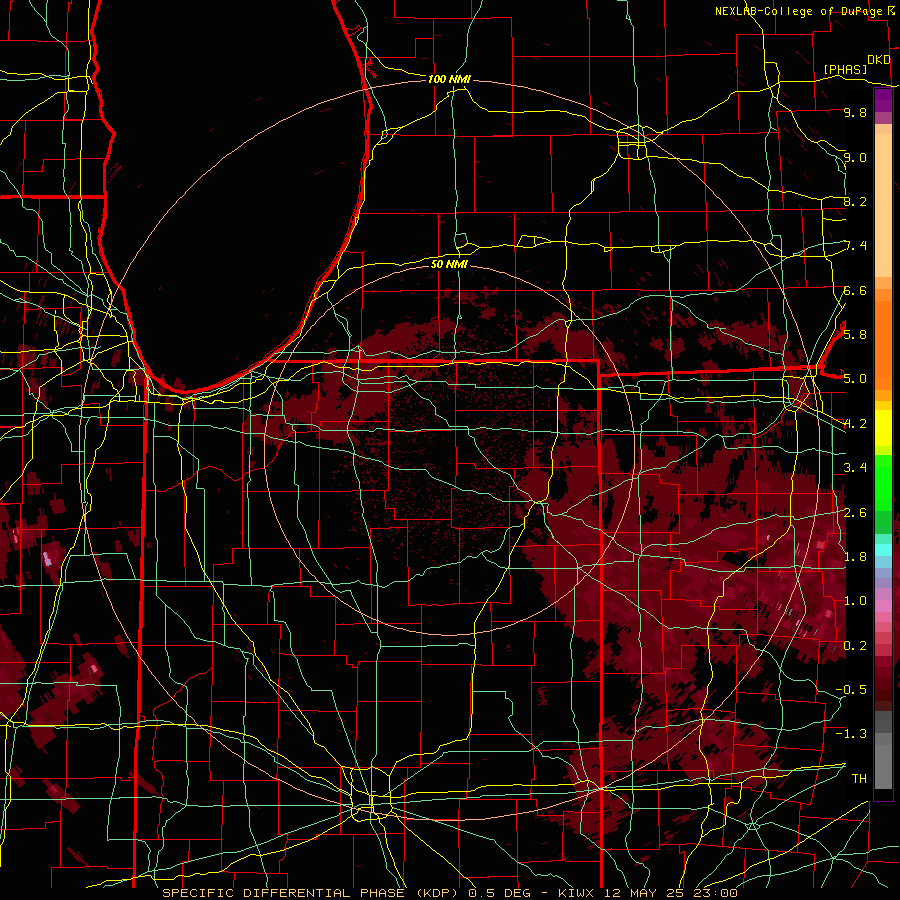Click the 1.0 value on the scale
Viewport: 900px width, 900px height.
(x=855, y=601)
